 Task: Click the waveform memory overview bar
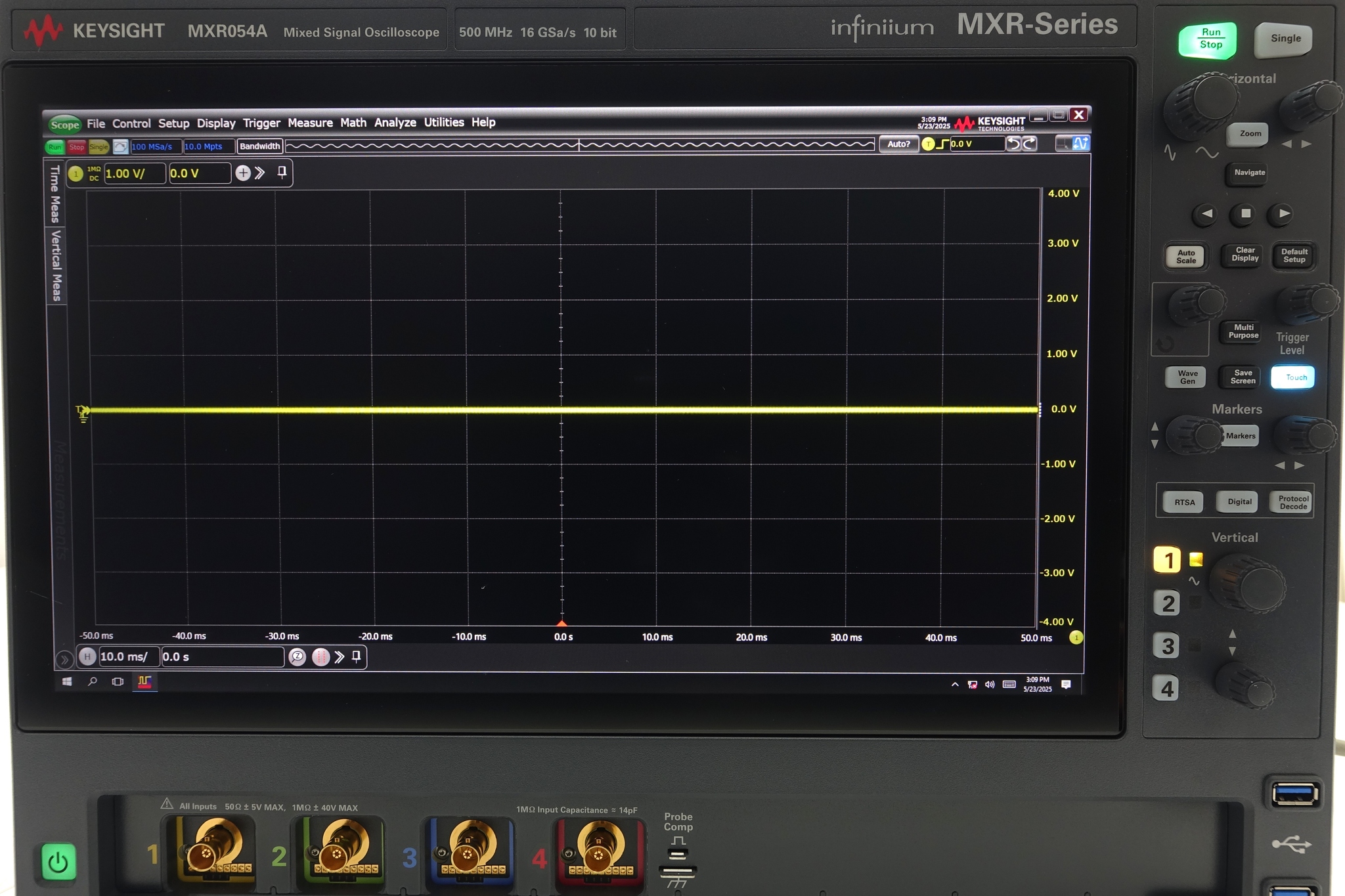click(x=580, y=145)
